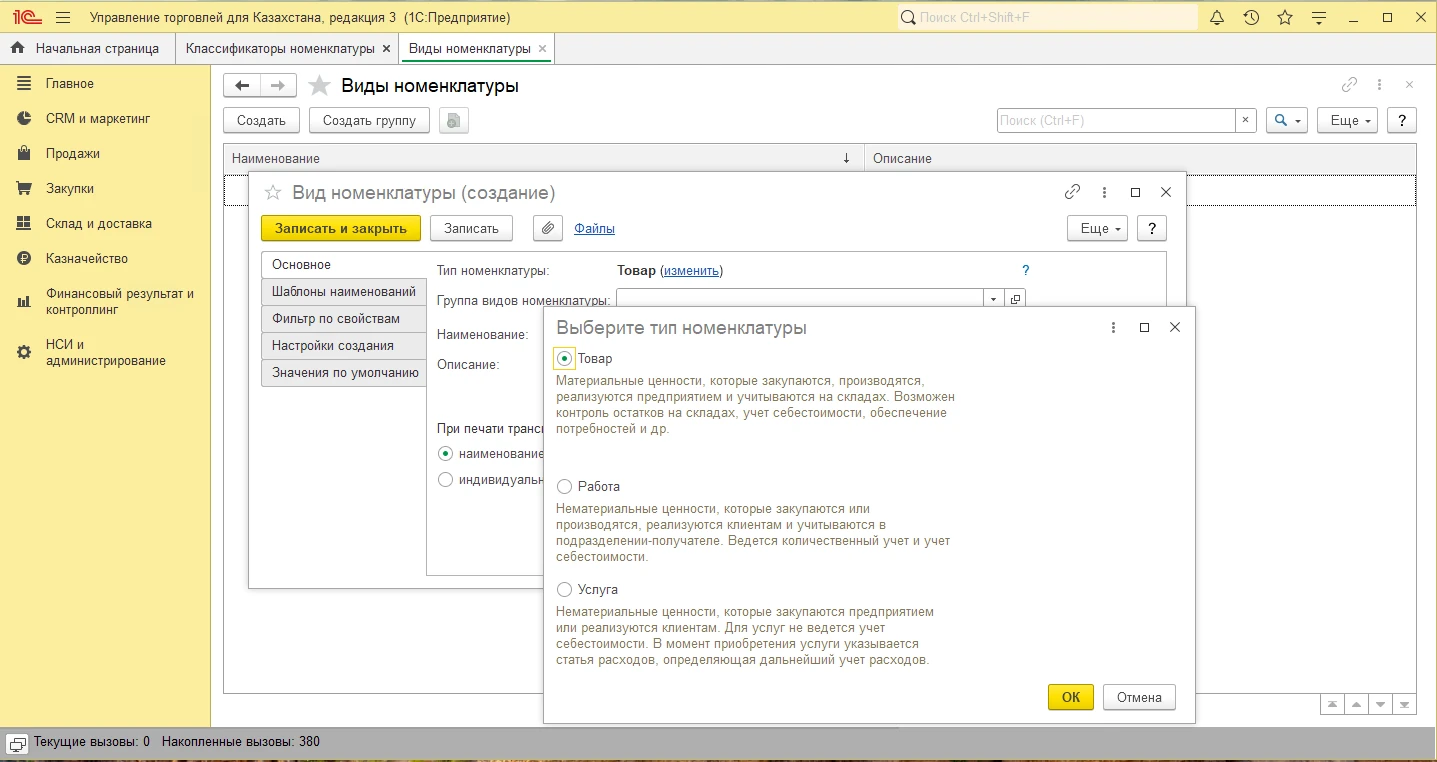Open the Файлы link

click(x=594, y=228)
